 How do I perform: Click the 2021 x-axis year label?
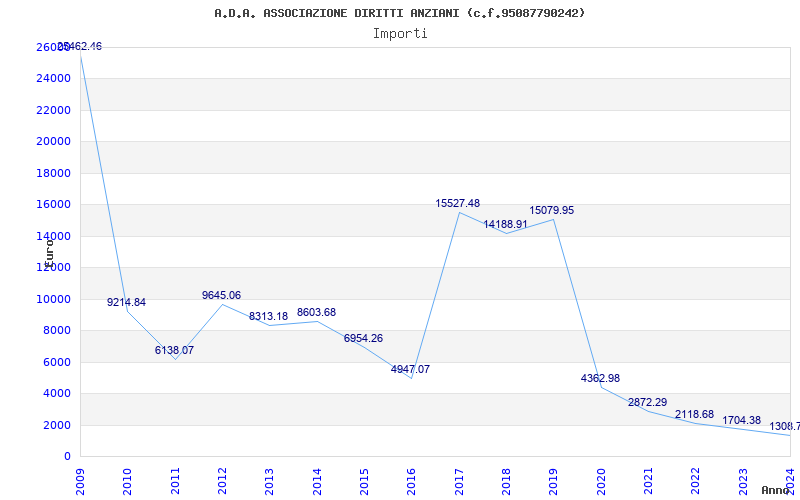tap(648, 482)
